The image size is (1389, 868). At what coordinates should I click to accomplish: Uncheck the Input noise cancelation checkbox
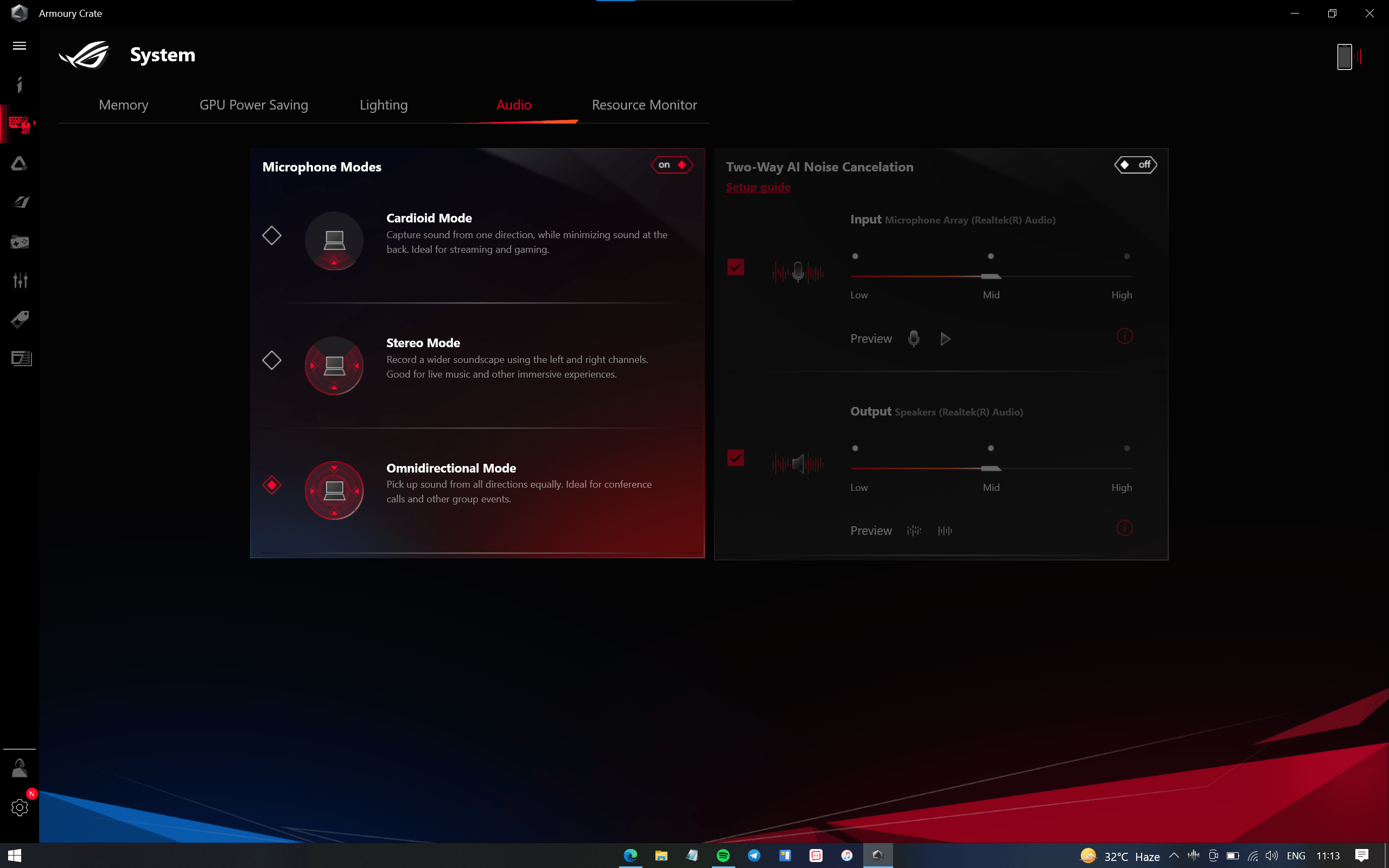[x=735, y=267]
